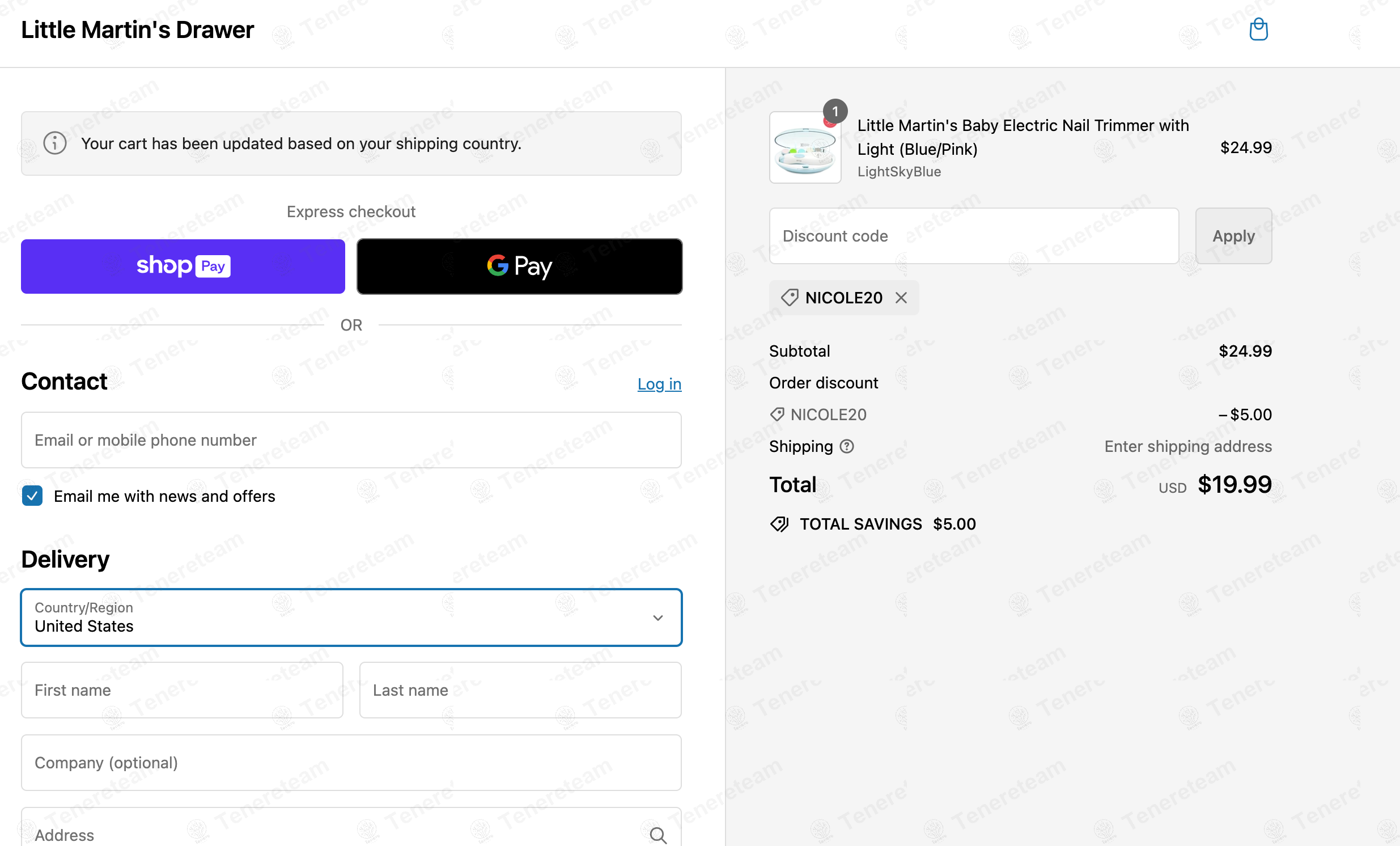1400x846 pixels.
Task: Expand country list via chevron arrow
Action: pyautogui.click(x=658, y=618)
